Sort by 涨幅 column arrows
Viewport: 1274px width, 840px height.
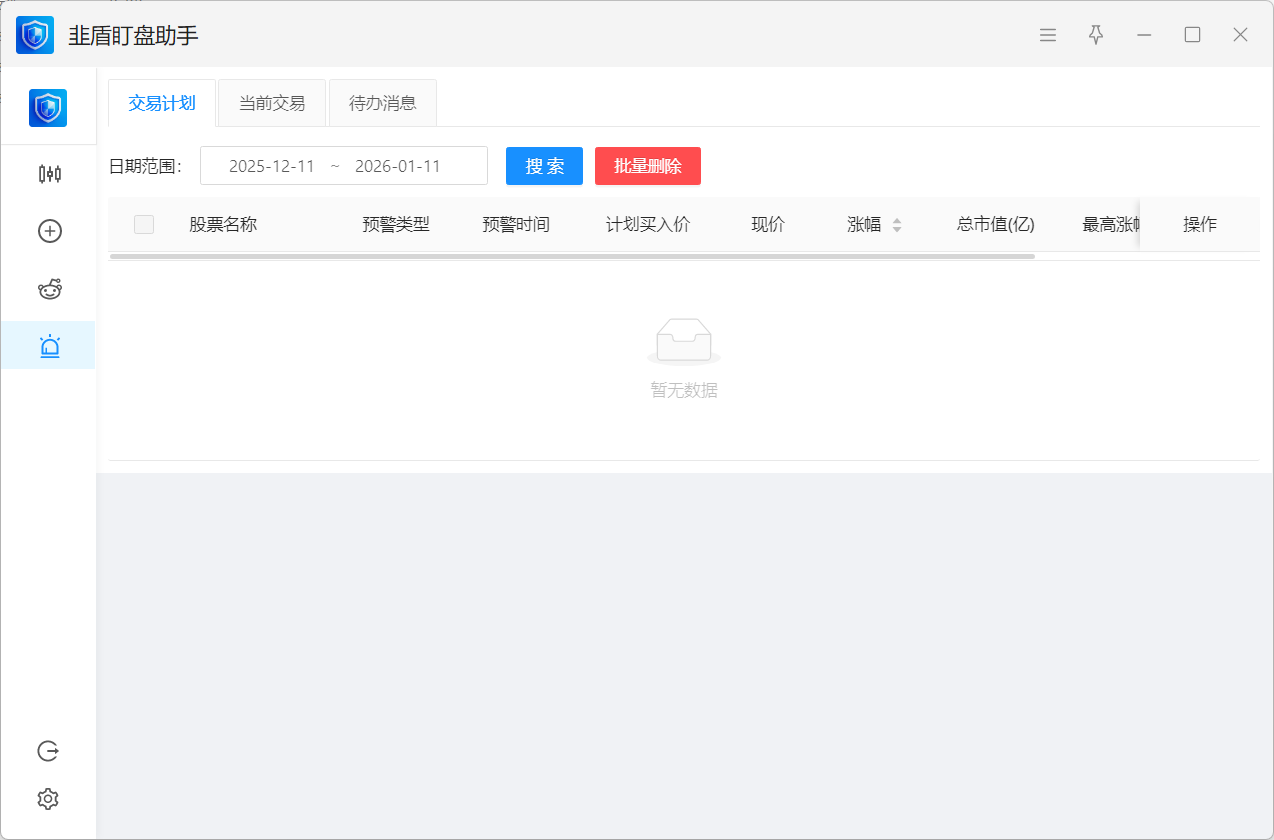coord(897,225)
